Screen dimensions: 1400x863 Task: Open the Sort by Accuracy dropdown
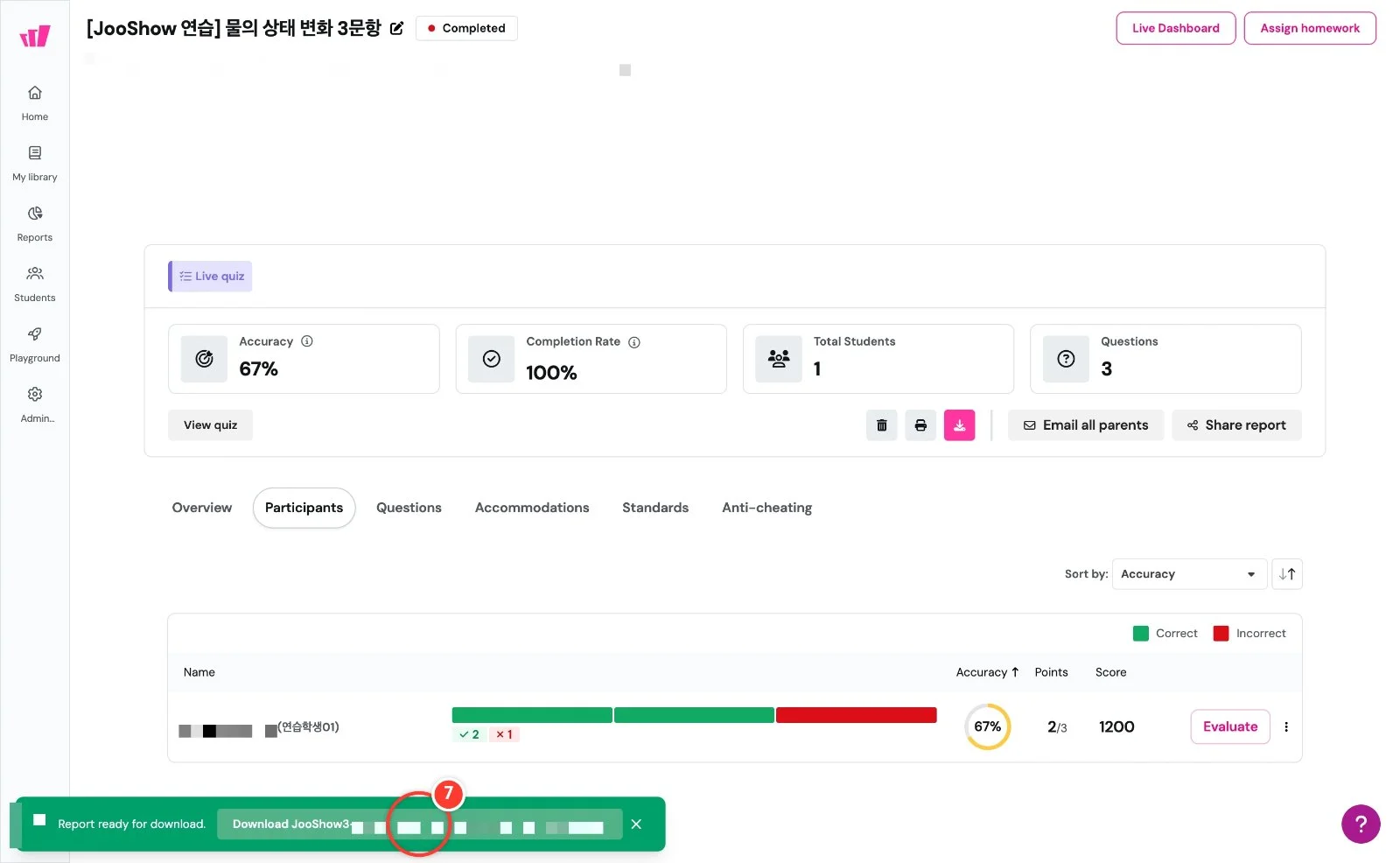1189,574
